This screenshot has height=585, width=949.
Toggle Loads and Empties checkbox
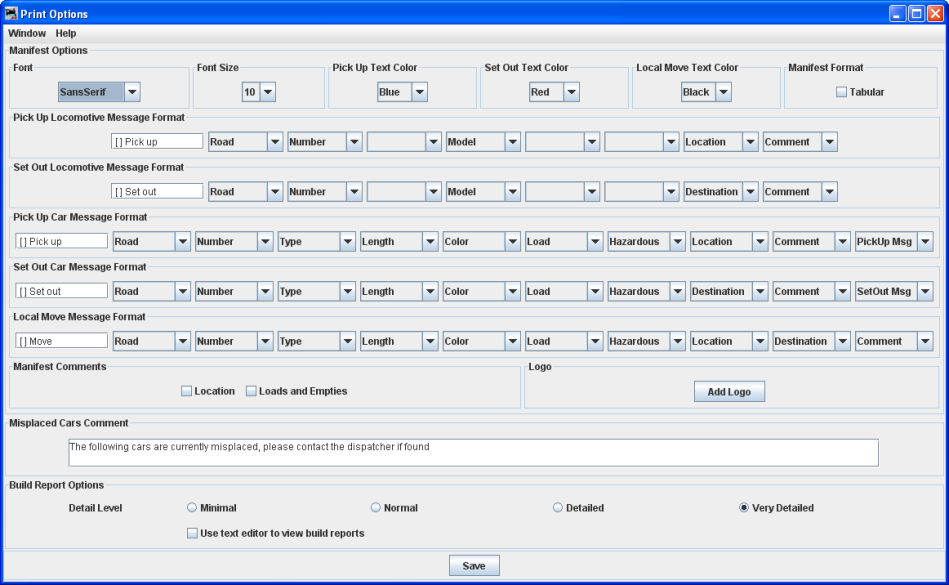pos(252,391)
